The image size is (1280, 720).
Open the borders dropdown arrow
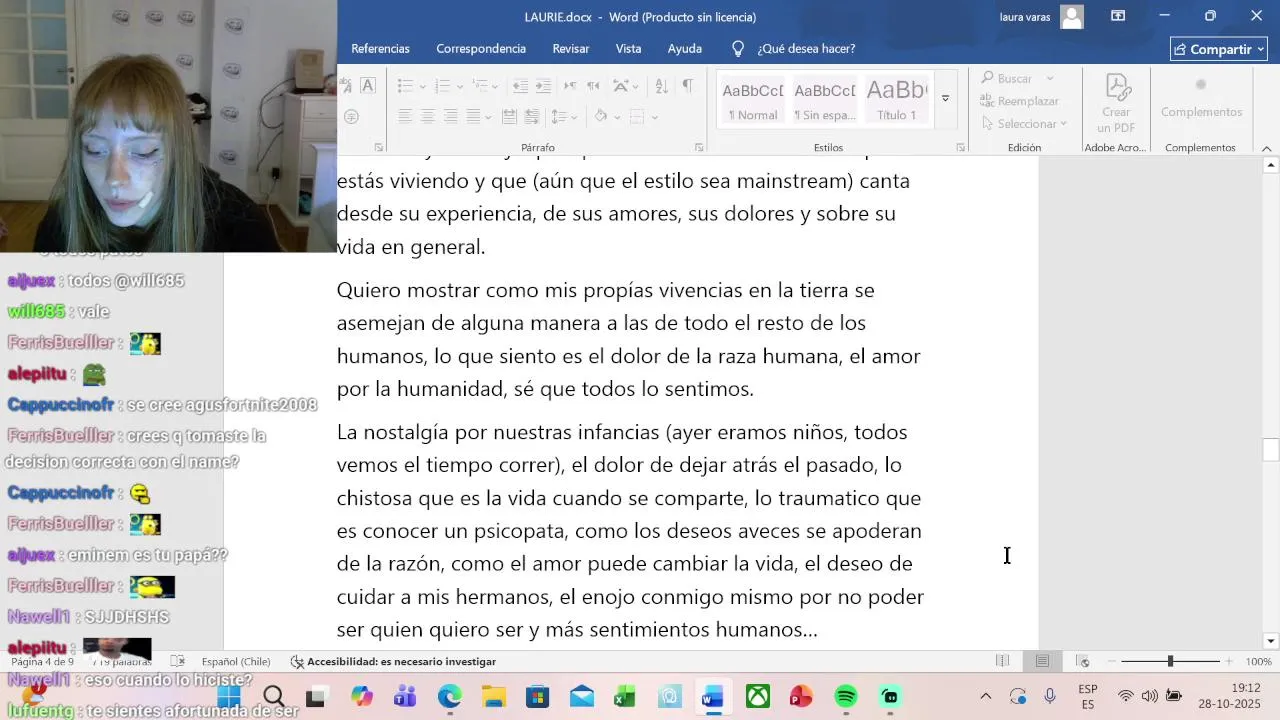(654, 117)
